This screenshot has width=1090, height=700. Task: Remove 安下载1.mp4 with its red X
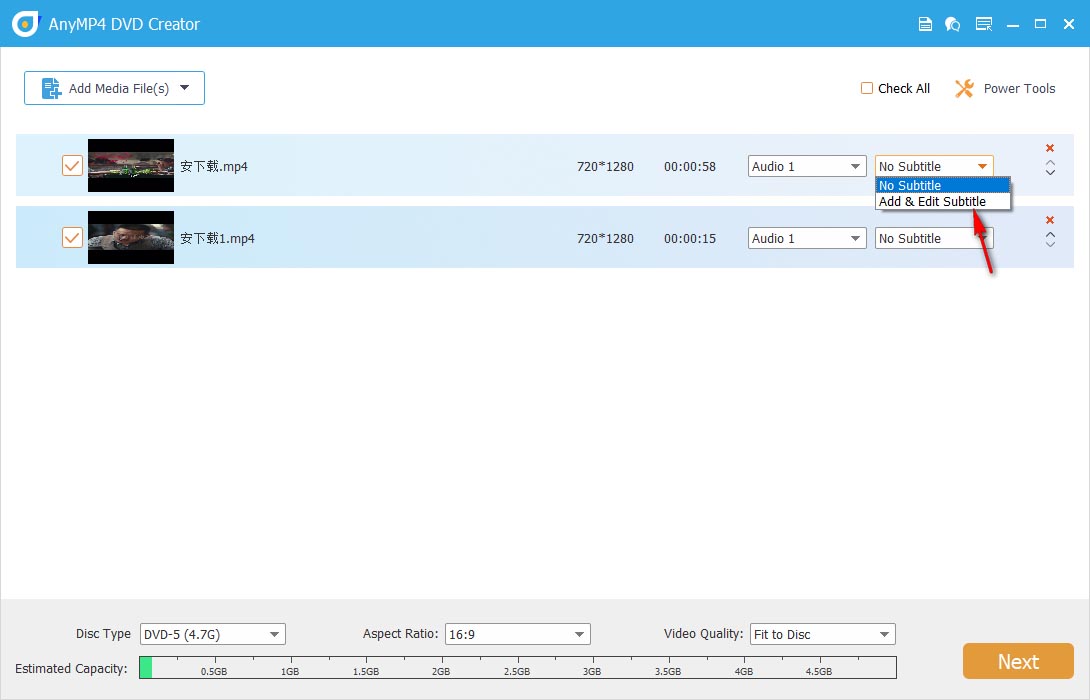[1050, 220]
